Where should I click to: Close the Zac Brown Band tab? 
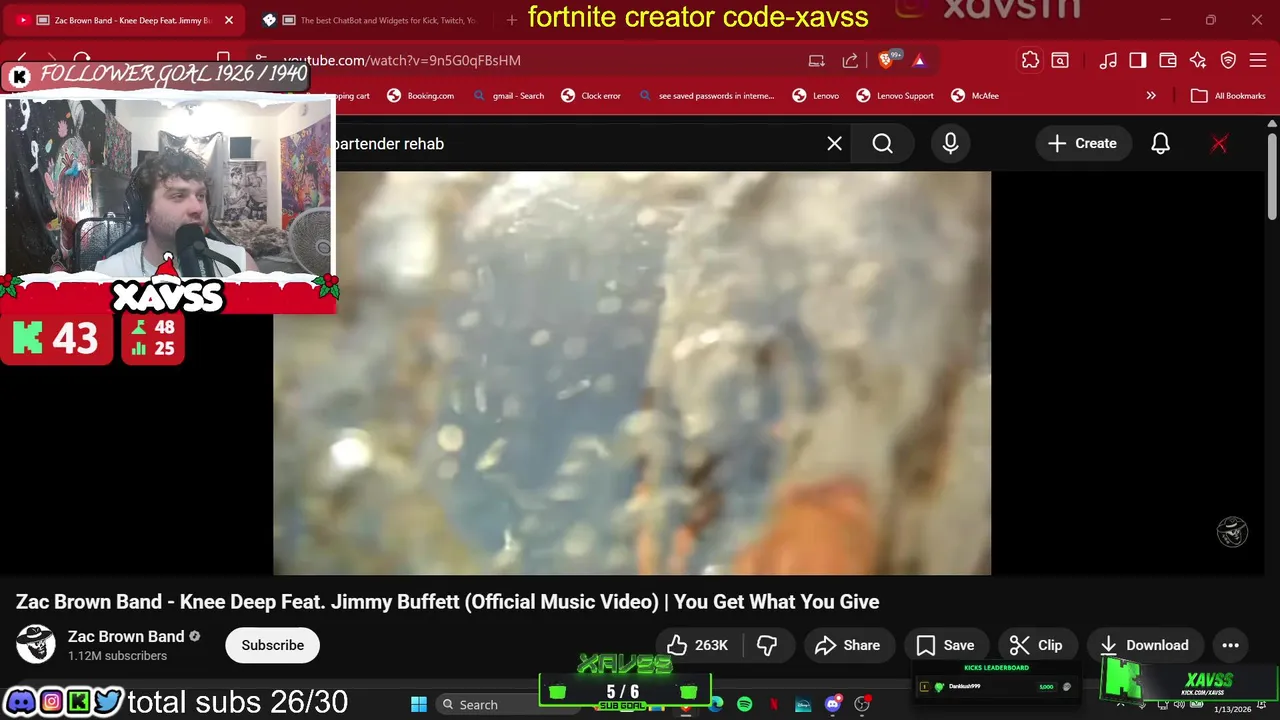click(229, 20)
